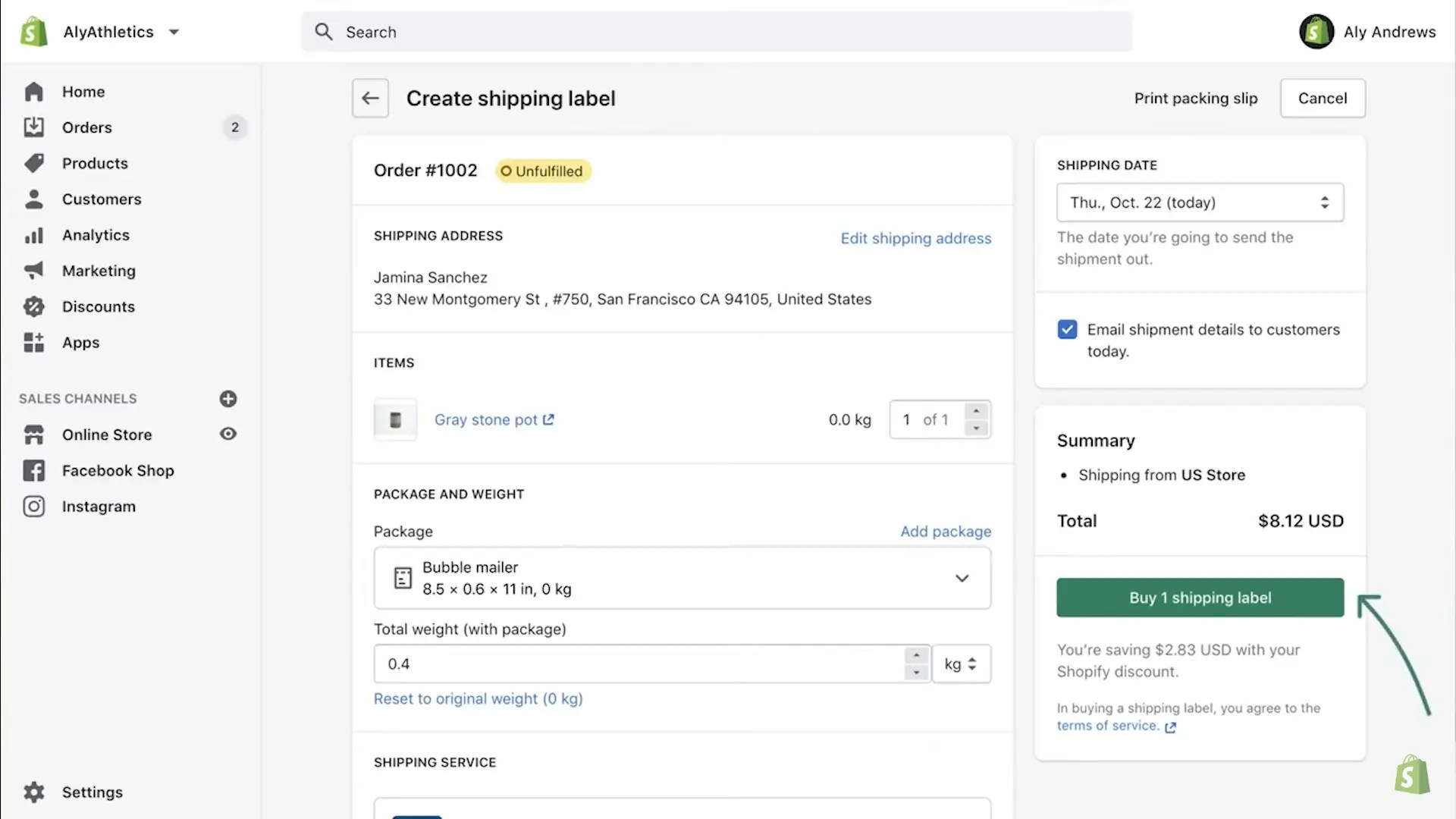Open the Customers section
The image size is (1456, 819).
101,199
